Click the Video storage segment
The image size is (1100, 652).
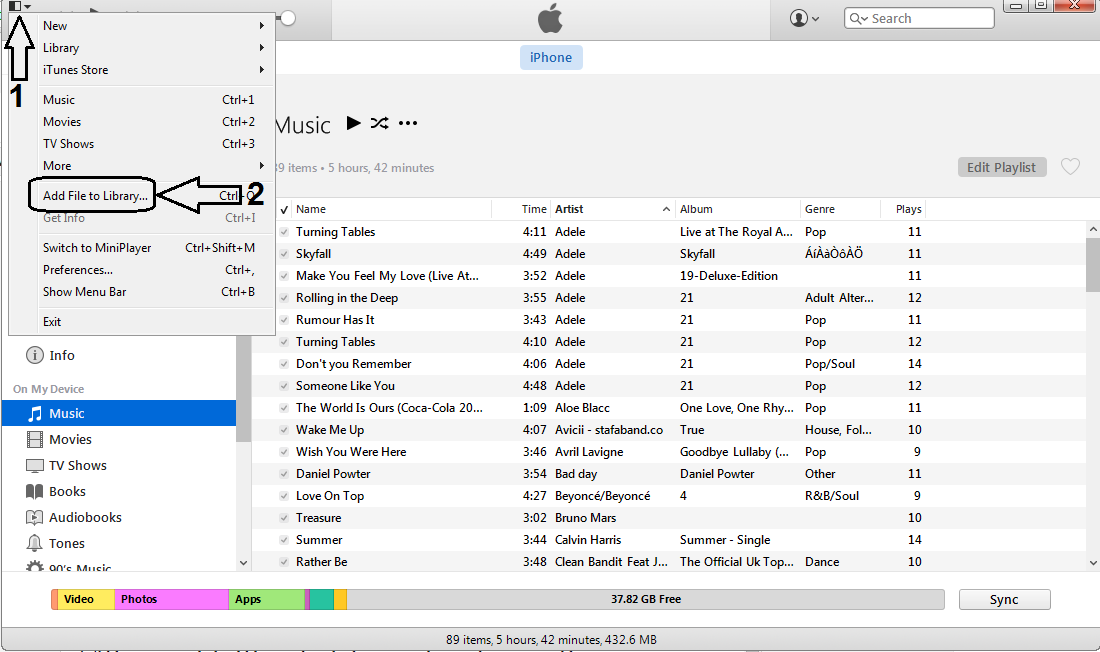click(86, 599)
